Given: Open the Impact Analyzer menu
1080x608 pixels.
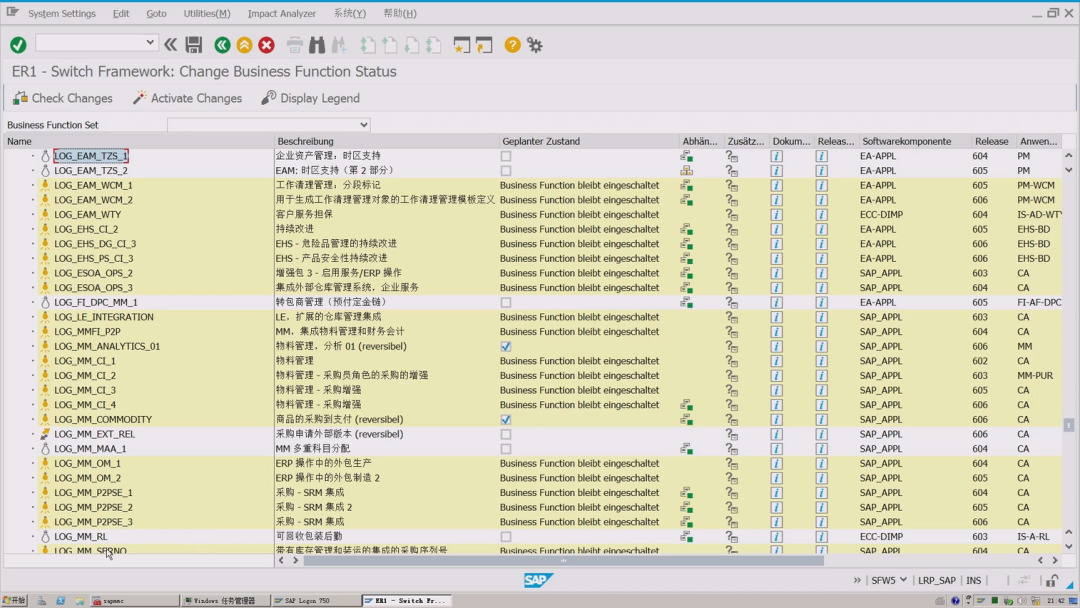Looking at the screenshot, I should coord(282,13).
